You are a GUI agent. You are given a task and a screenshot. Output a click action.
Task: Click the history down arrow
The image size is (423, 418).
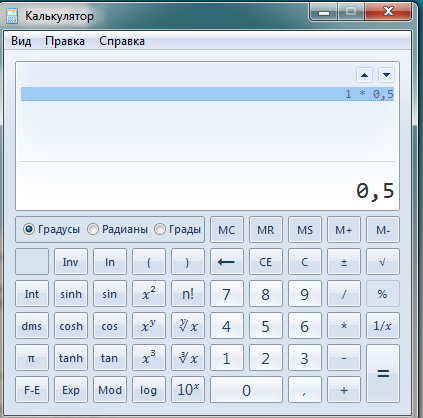click(x=386, y=75)
